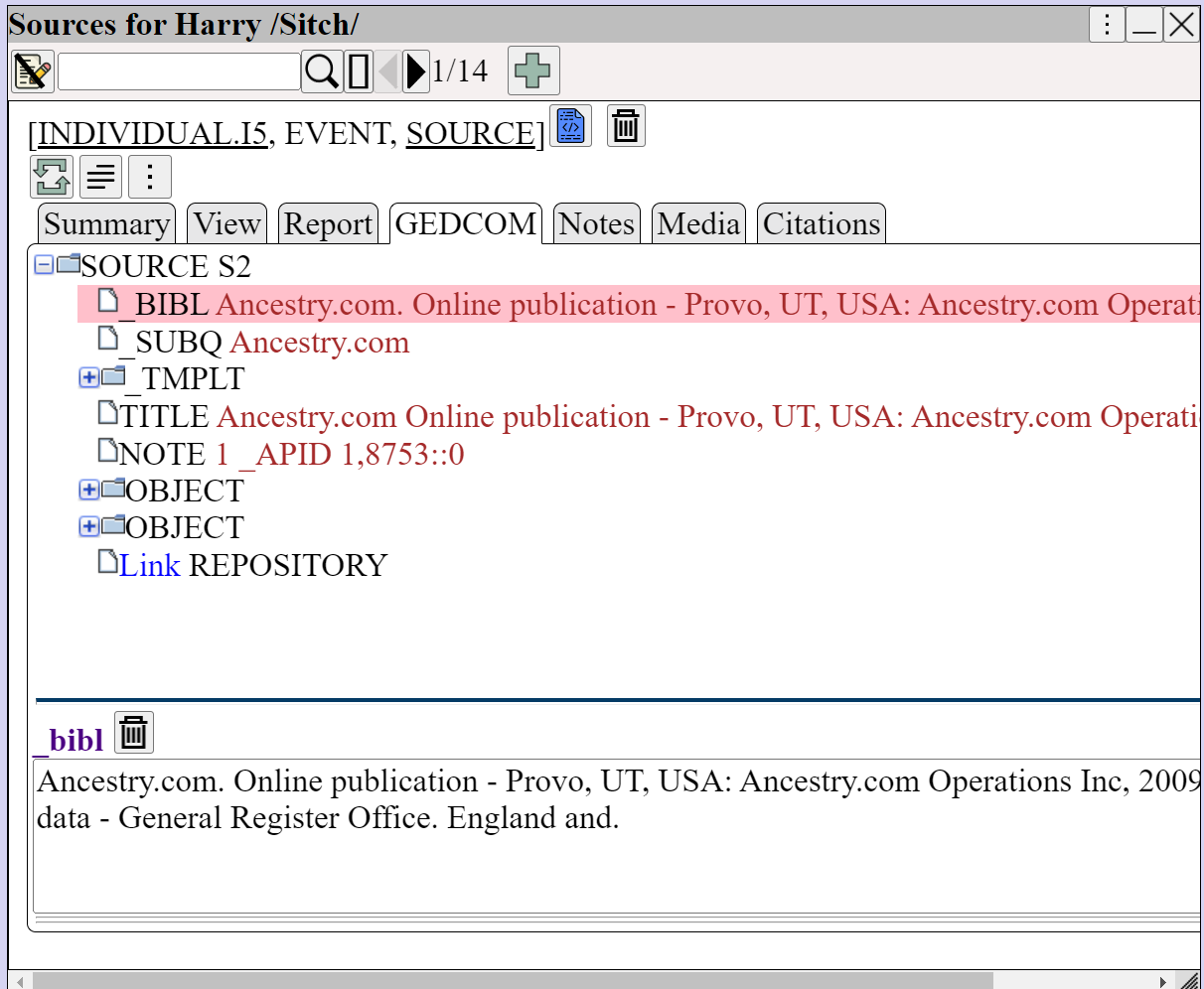The width and height of the screenshot is (1204, 989).
Task: Expand the first OBJECT node
Action: coord(88,490)
